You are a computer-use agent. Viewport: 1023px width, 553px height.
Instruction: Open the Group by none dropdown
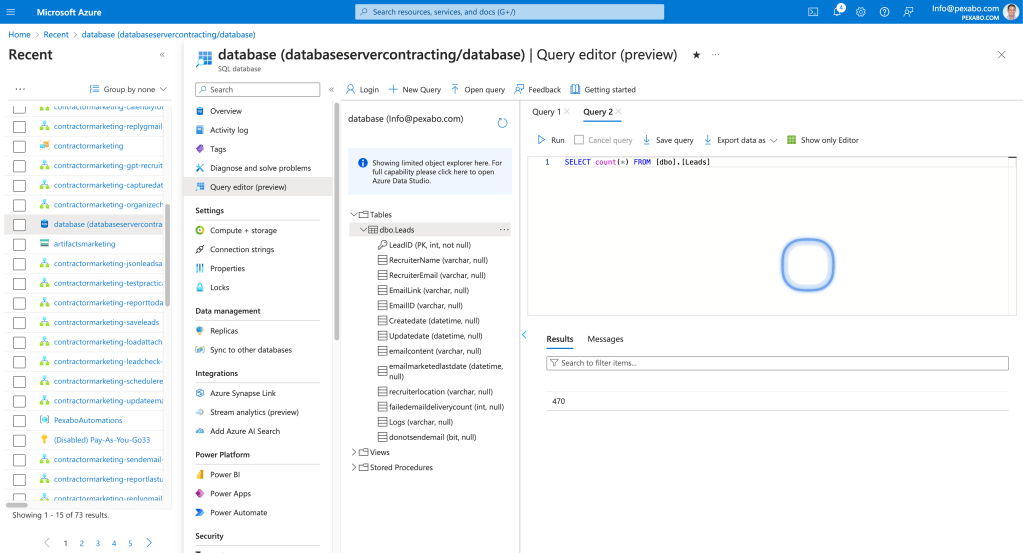[129, 89]
